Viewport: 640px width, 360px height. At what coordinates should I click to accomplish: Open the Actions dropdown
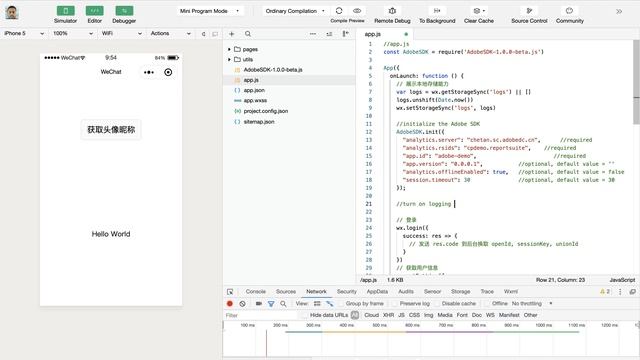(x=171, y=33)
